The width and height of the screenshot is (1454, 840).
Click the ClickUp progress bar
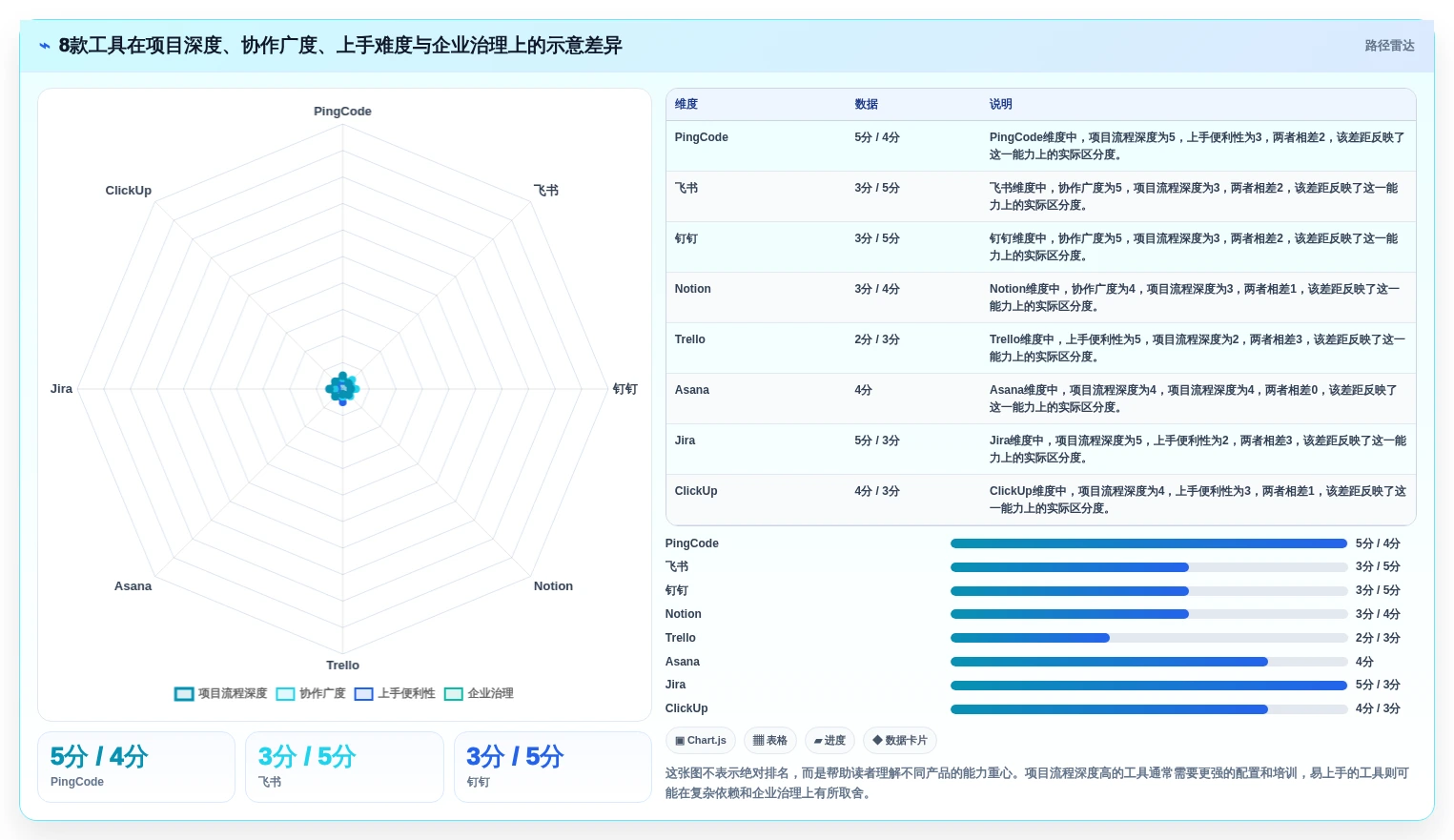(x=1149, y=709)
